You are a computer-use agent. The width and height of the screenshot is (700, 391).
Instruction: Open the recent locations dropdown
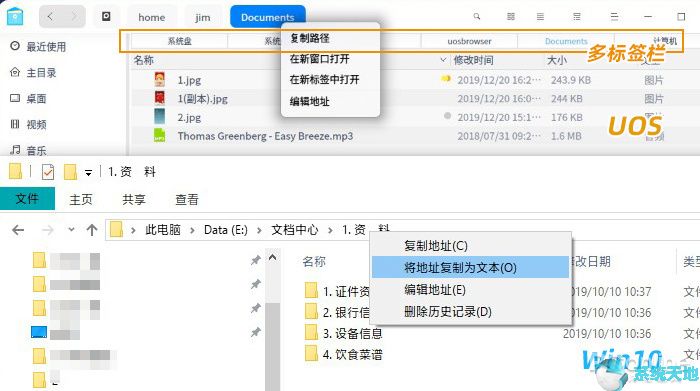pos(71,230)
